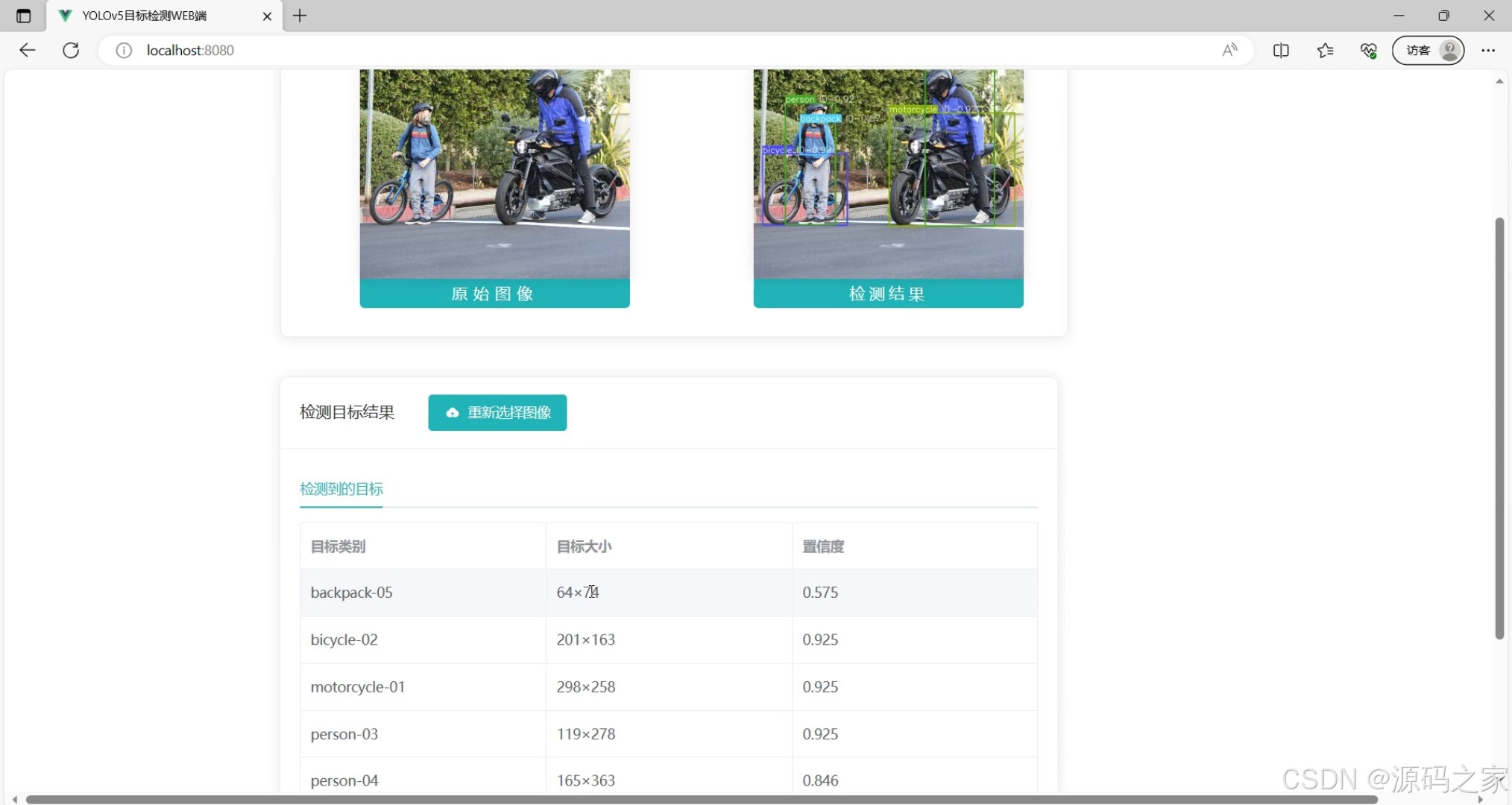Click the browser back arrow
The width and height of the screenshot is (1512, 805).
(x=28, y=50)
